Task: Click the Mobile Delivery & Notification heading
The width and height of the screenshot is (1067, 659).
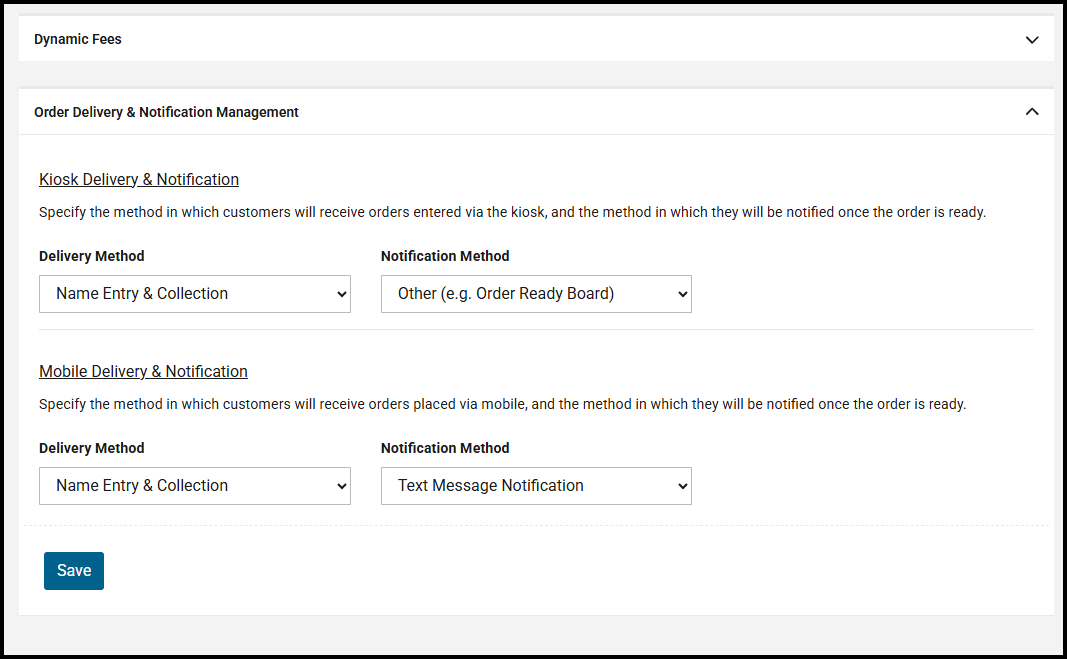Action: 143,371
